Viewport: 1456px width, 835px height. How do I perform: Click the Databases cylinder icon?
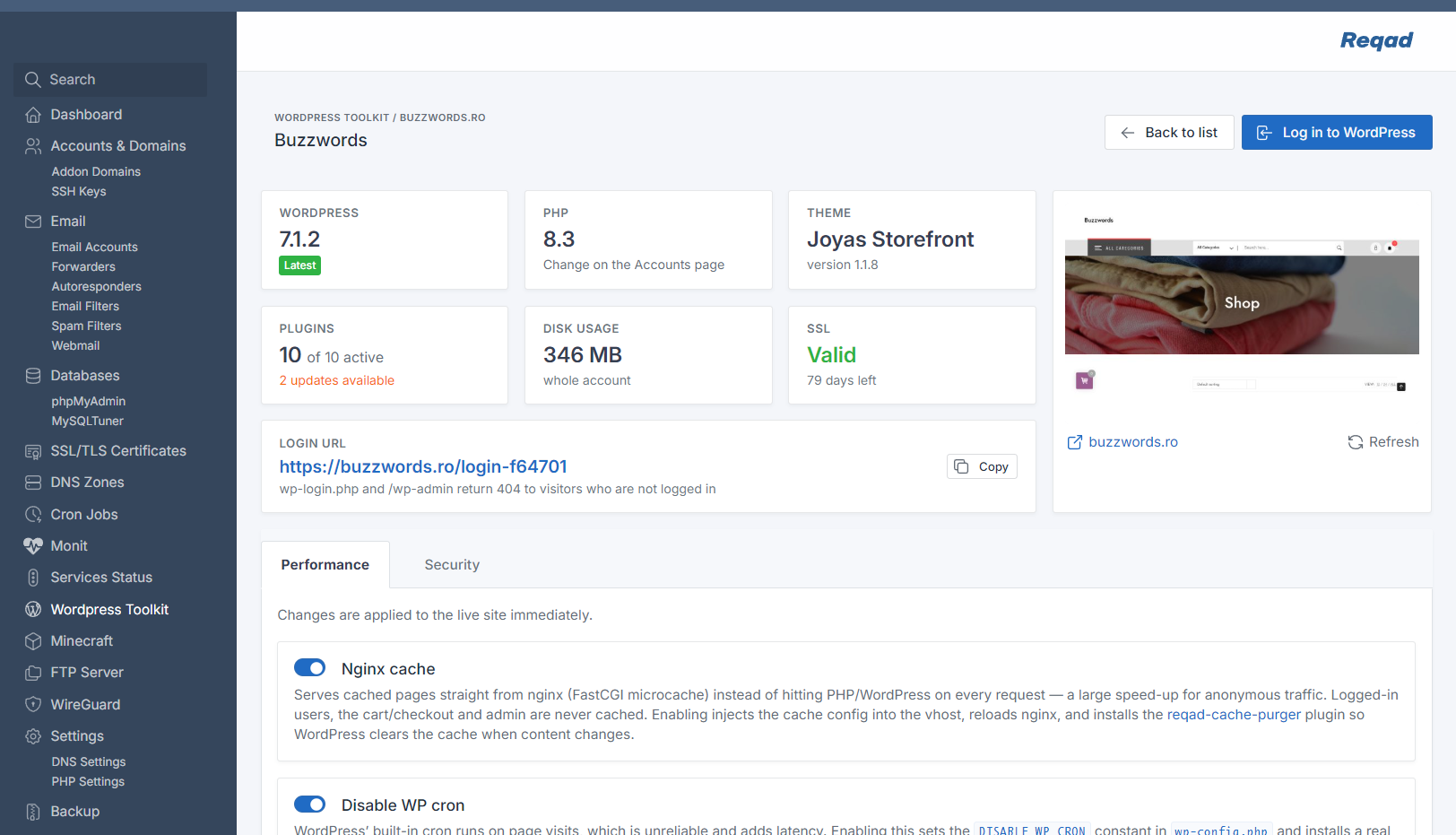tap(33, 376)
